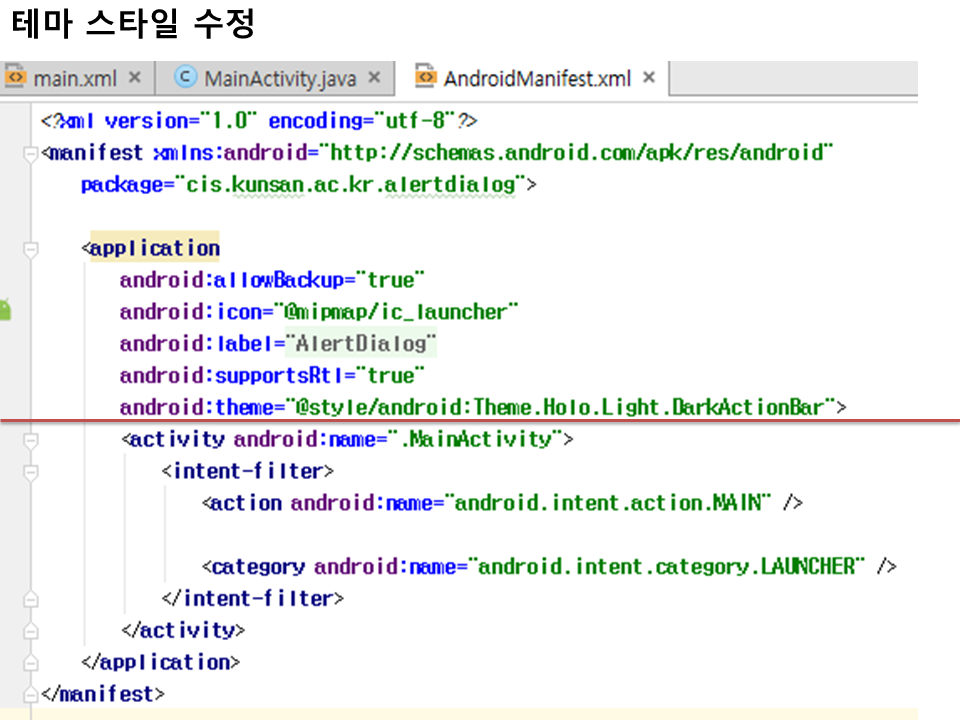Click the schemas.android.com namespace URL

pos(578,154)
